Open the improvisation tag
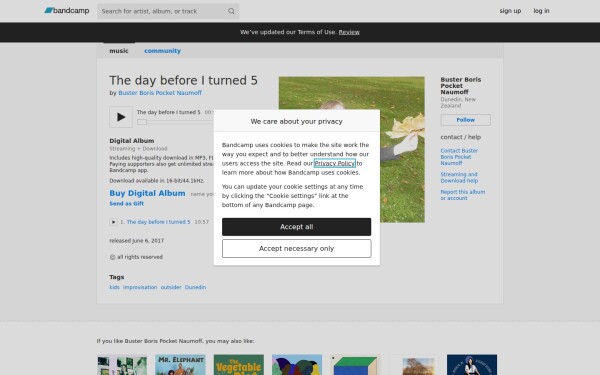 click(x=140, y=287)
